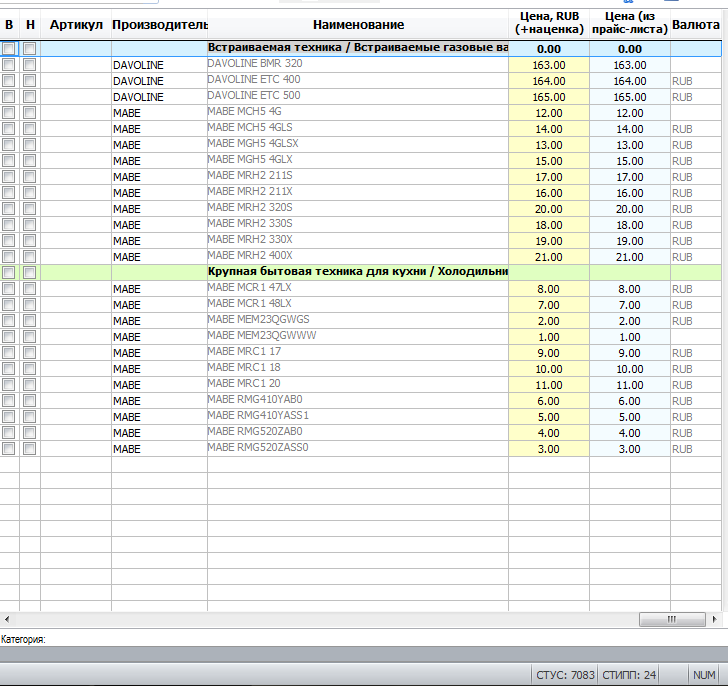Image resolution: width=728 pixels, height=686 pixels.
Task: Select the MABE MRH2 211X name cell
Action: (358, 193)
